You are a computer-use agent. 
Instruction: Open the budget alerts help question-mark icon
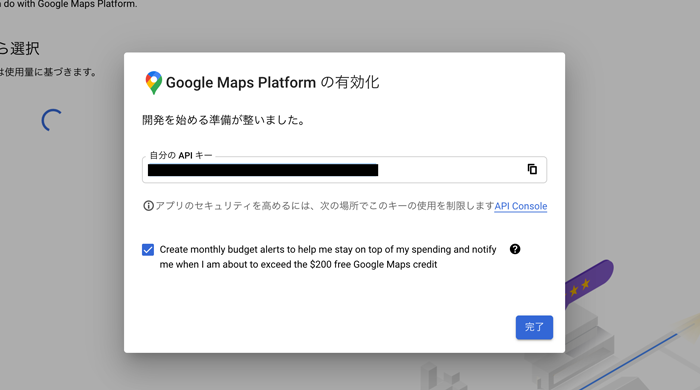point(515,249)
